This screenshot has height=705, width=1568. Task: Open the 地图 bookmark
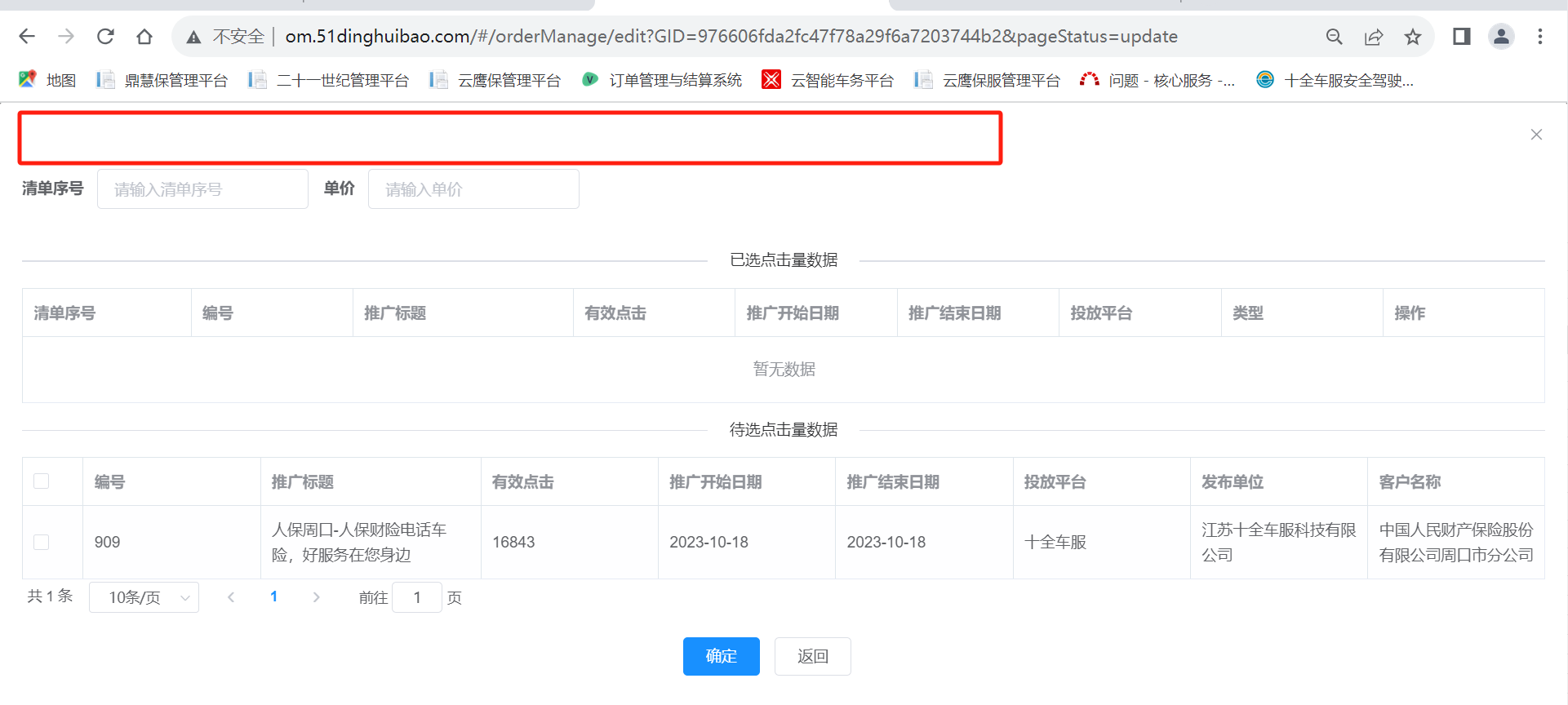tap(47, 80)
